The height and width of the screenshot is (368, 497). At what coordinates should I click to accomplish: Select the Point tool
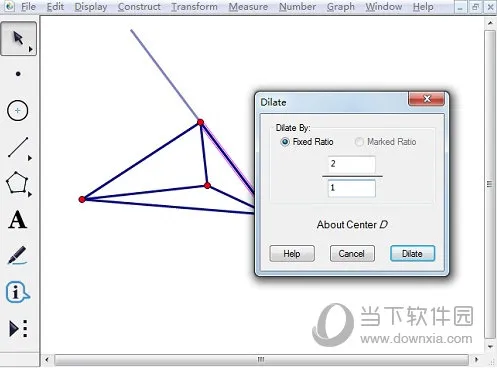click(18, 74)
